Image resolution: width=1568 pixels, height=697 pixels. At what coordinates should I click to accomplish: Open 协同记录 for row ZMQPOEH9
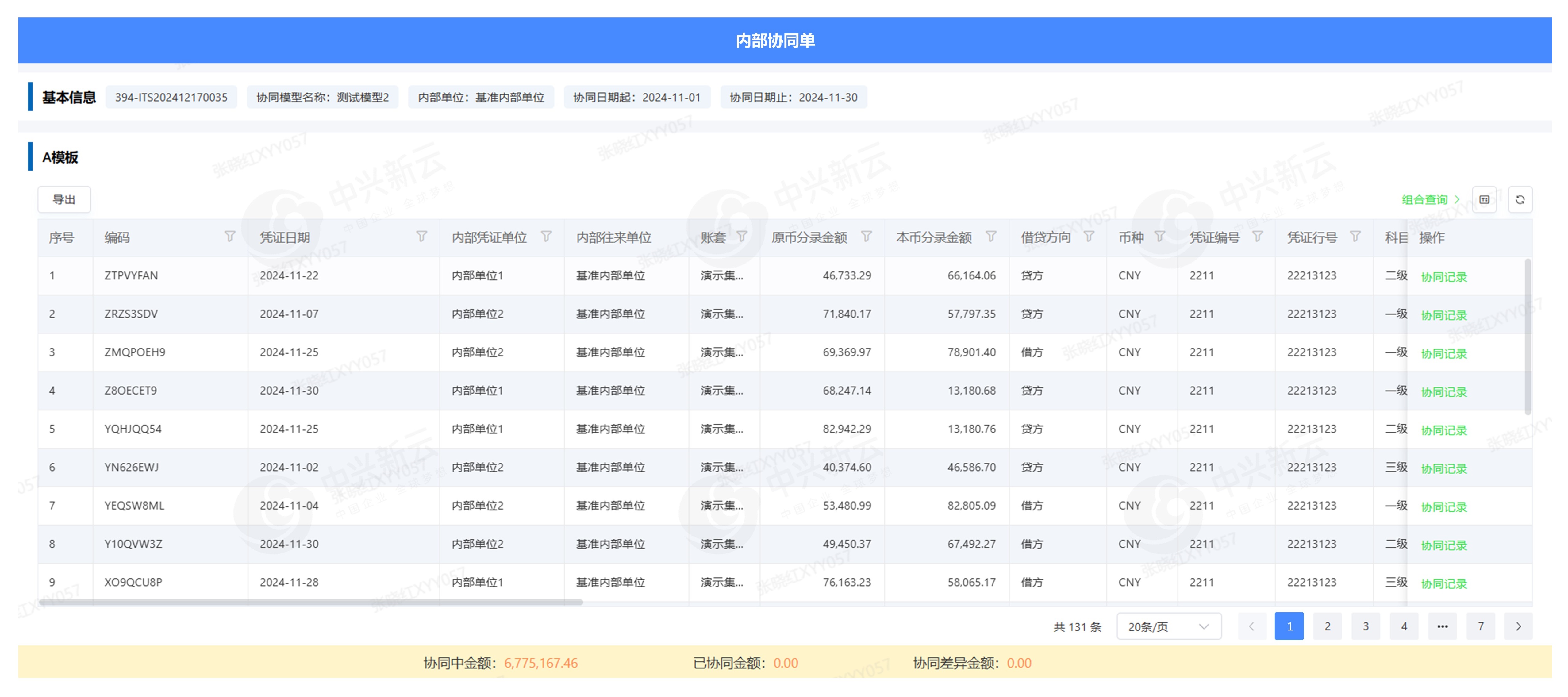pyautogui.click(x=1444, y=354)
